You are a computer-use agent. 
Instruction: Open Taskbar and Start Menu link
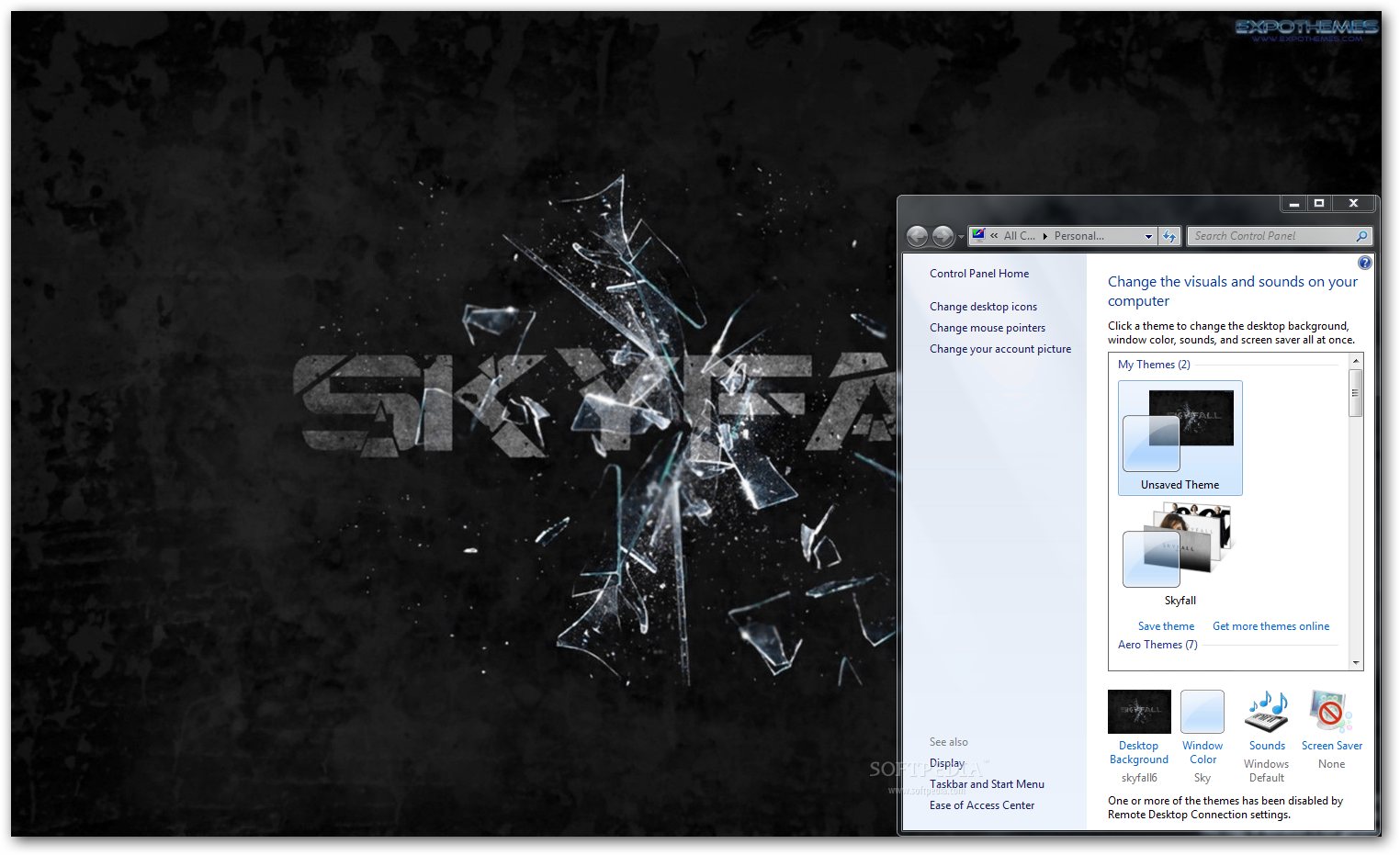pyautogui.click(x=987, y=784)
